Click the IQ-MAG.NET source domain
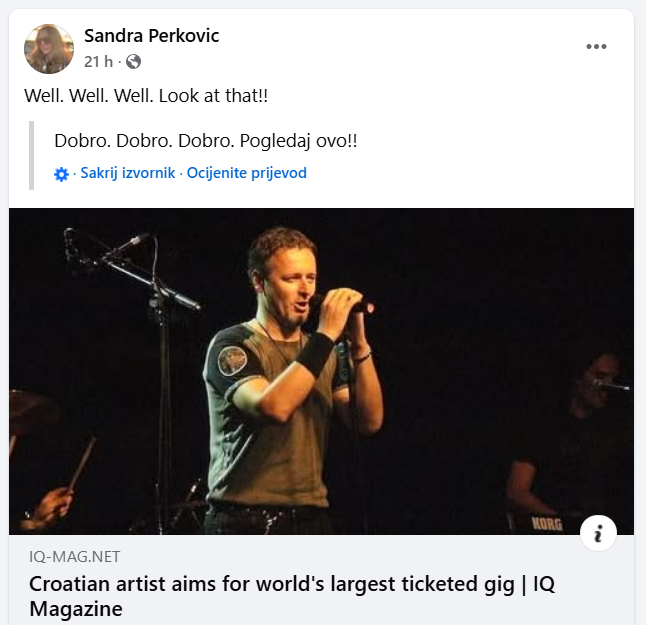646x625 pixels. [x=75, y=557]
